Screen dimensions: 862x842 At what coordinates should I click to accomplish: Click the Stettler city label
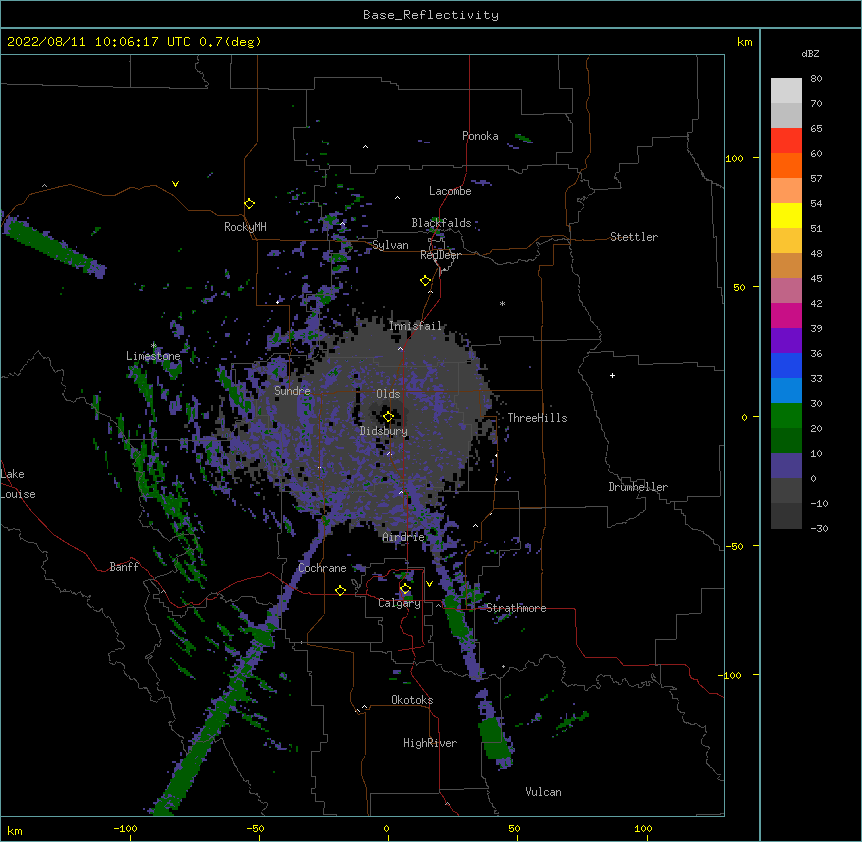pos(634,237)
